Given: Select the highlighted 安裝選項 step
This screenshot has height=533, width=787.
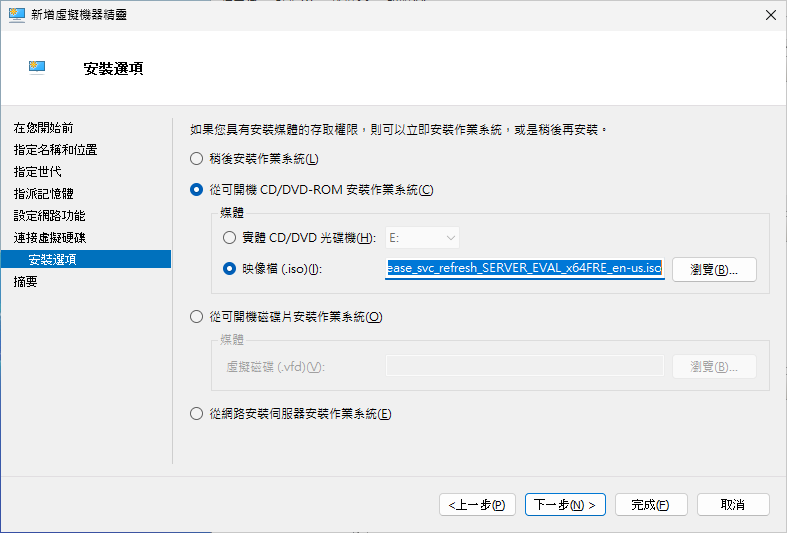Looking at the screenshot, I should pyautogui.click(x=86, y=259).
